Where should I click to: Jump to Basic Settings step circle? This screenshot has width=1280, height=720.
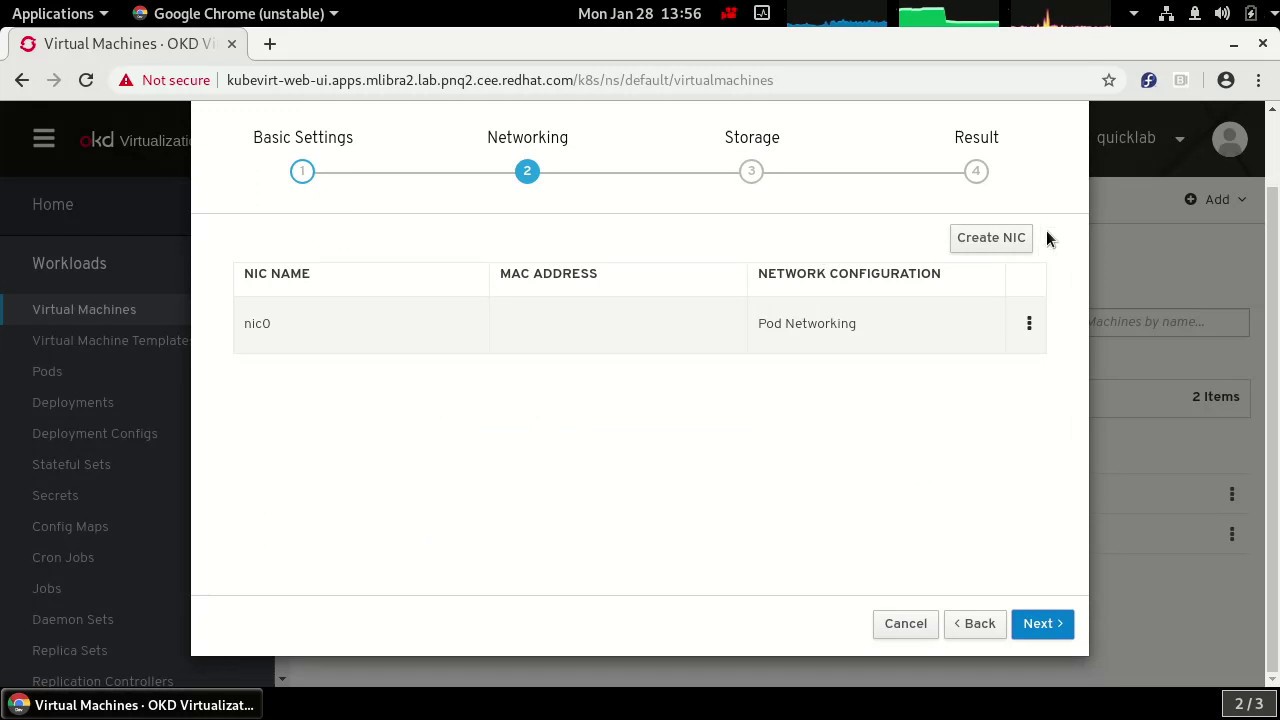click(302, 171)
